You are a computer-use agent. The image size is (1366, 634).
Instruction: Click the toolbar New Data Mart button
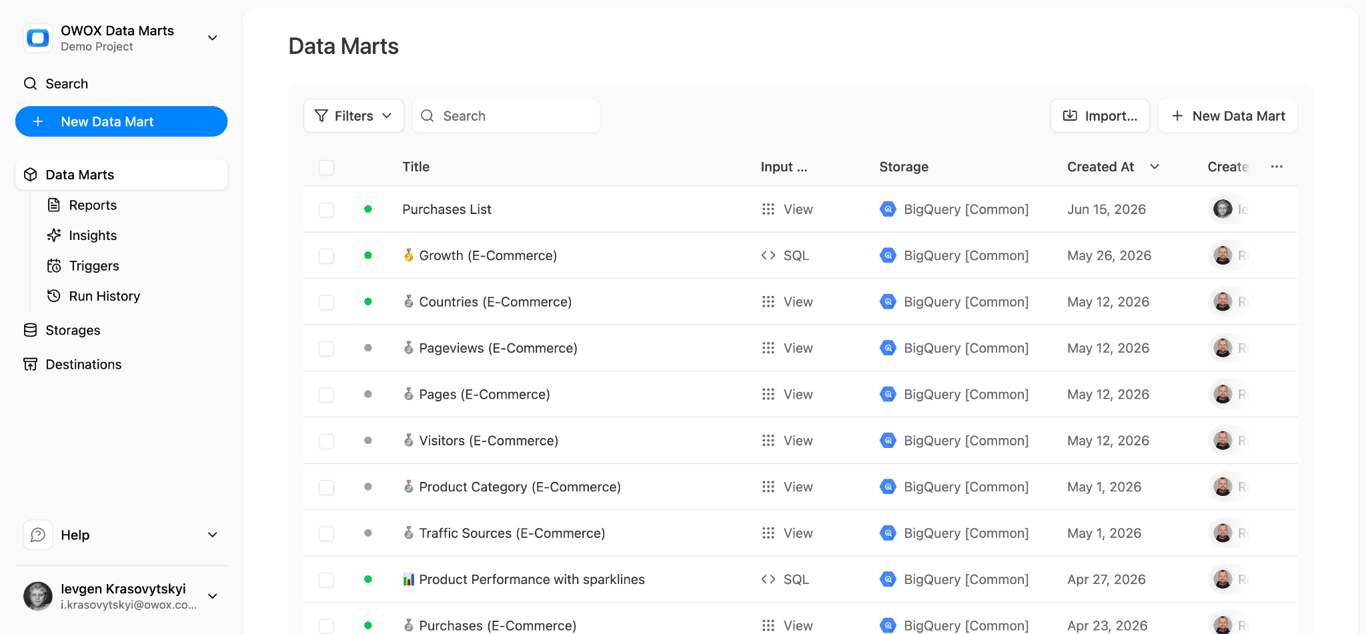coord(1228,116)
